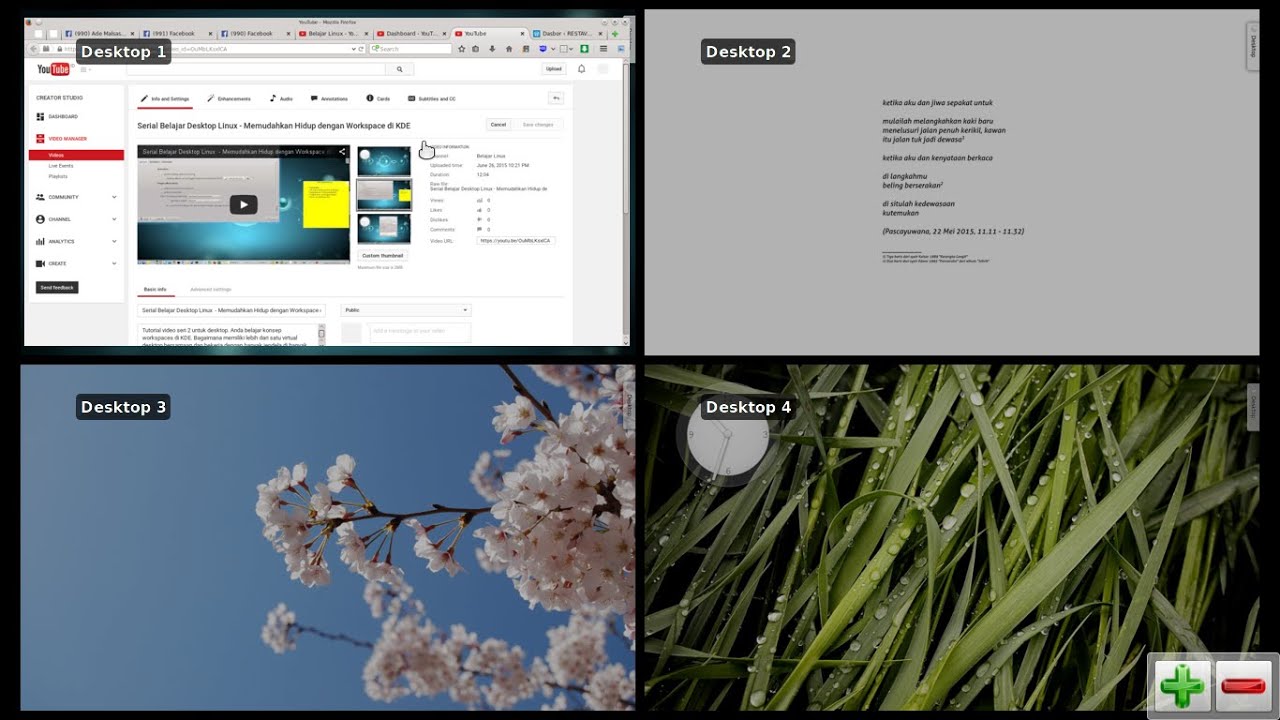This screenshot has height=720, width=1280.
Task: Open the Audio tab
Action: click(x=281, y=99)
